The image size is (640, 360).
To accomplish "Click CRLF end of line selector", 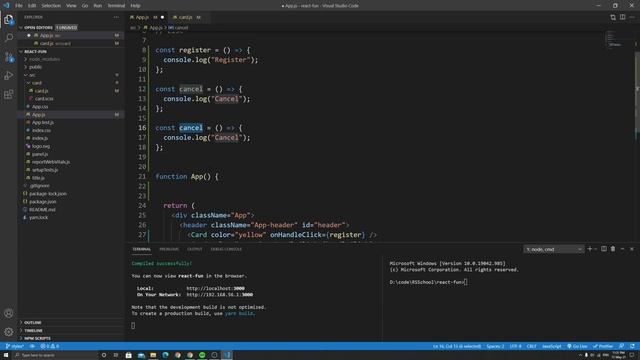I will (531, 346).
